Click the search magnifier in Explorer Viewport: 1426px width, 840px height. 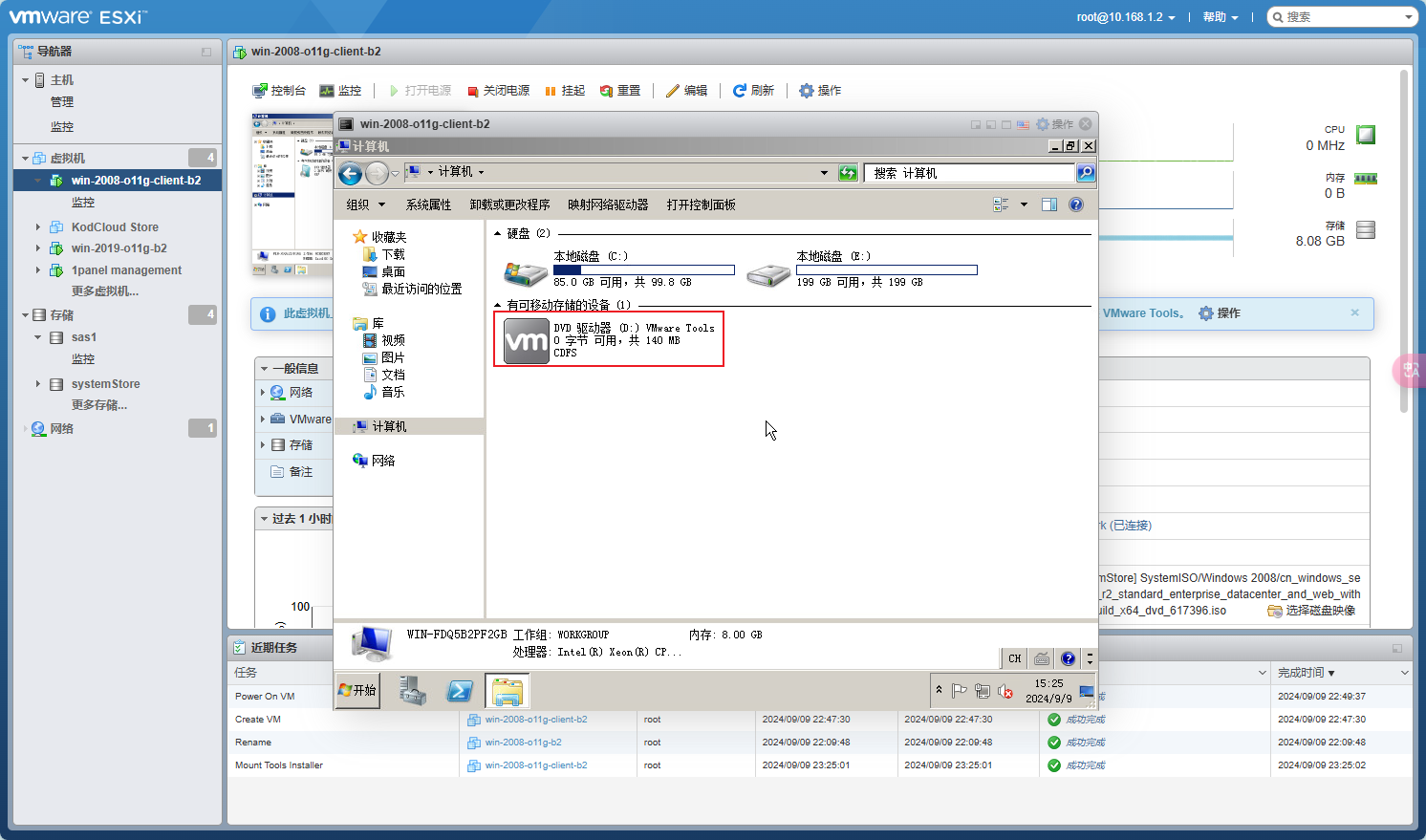(1086, 173)
